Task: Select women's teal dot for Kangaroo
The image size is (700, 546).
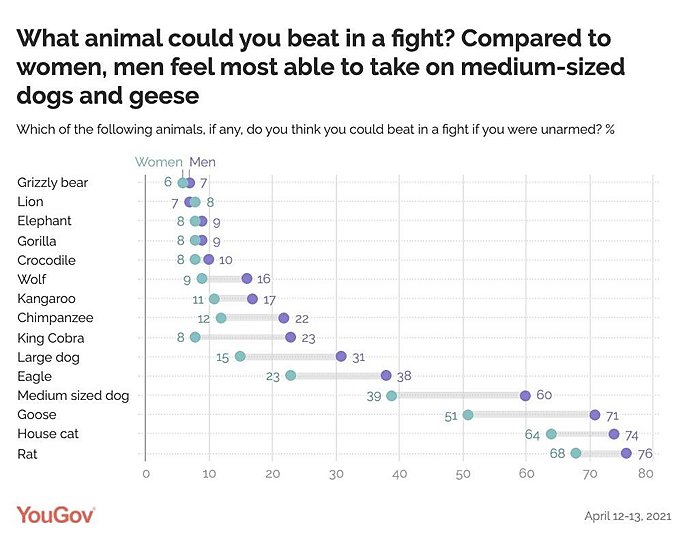Action: 214,298
